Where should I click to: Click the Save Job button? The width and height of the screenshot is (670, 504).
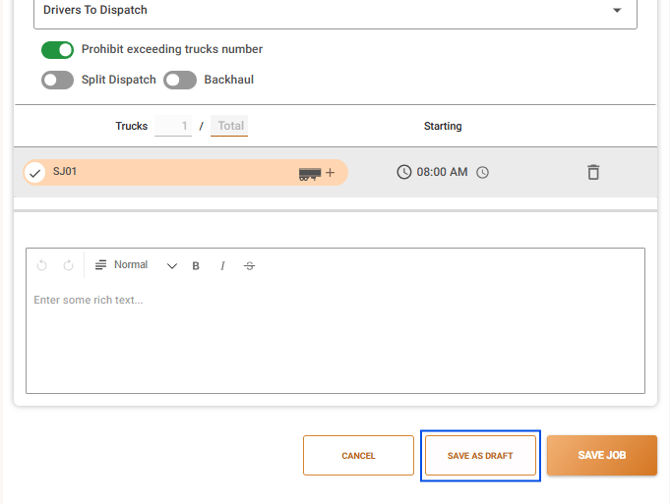[x=601, y=456]
